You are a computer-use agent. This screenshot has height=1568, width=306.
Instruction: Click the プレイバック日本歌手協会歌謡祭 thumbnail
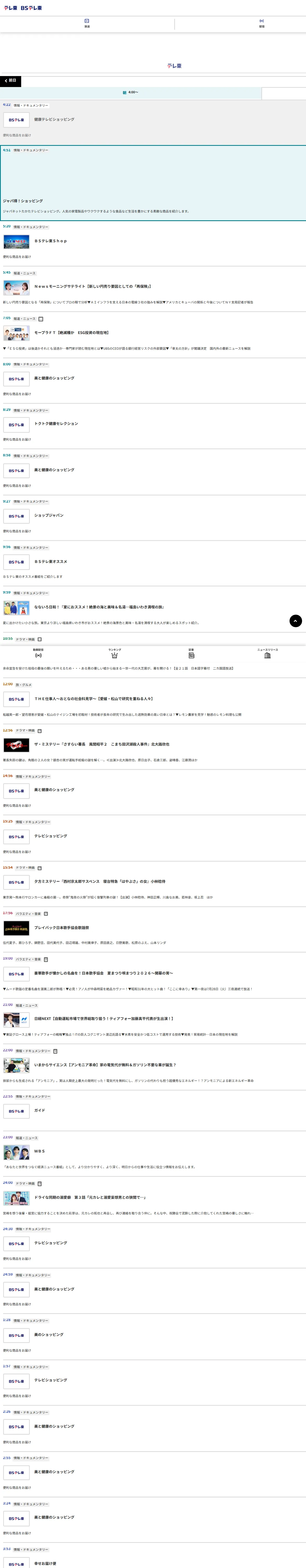click(x=16, y=928)
